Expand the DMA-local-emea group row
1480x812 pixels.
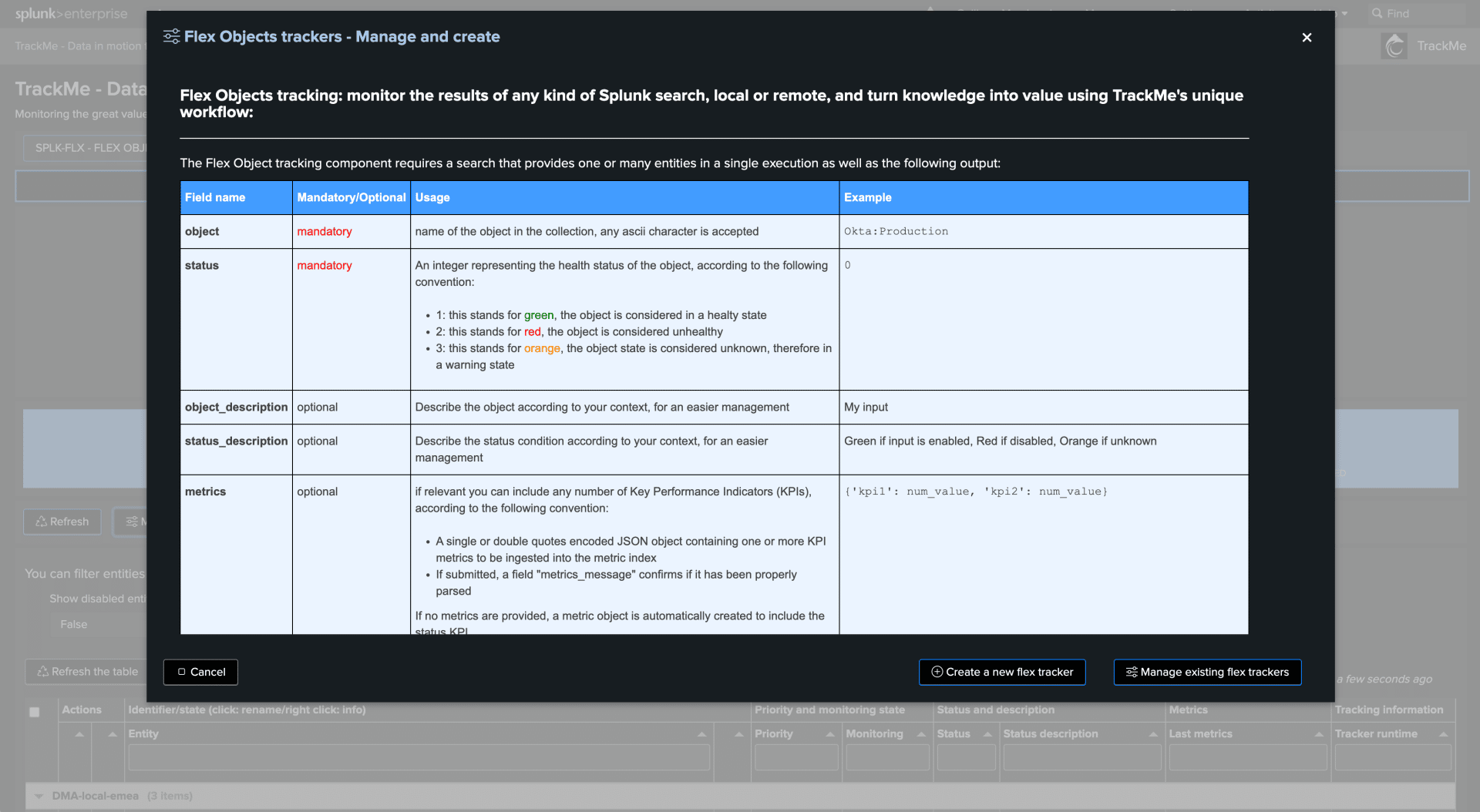[x=39, y=796]
